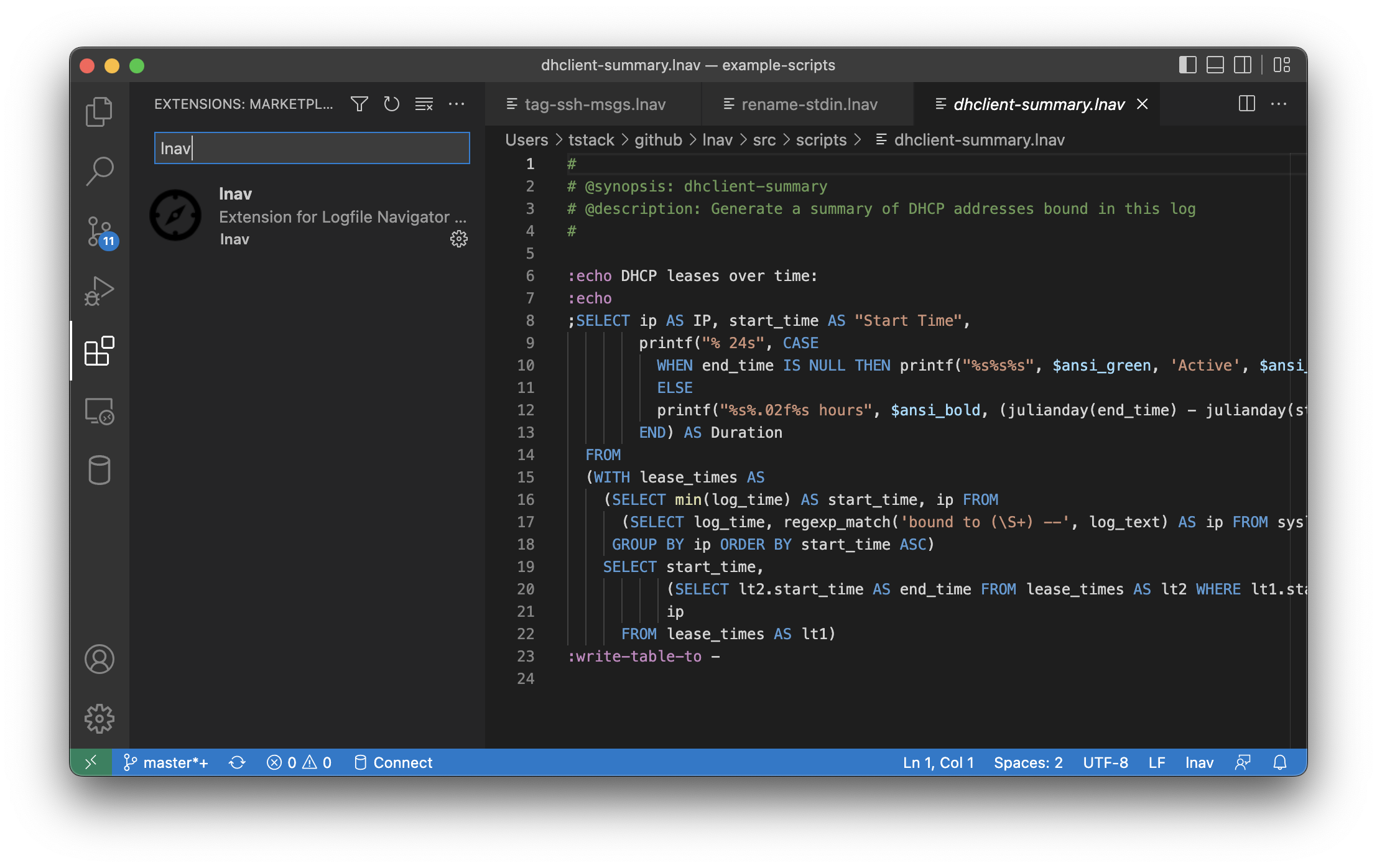Click the lnav extension compass thumbnail

(175, 215)
